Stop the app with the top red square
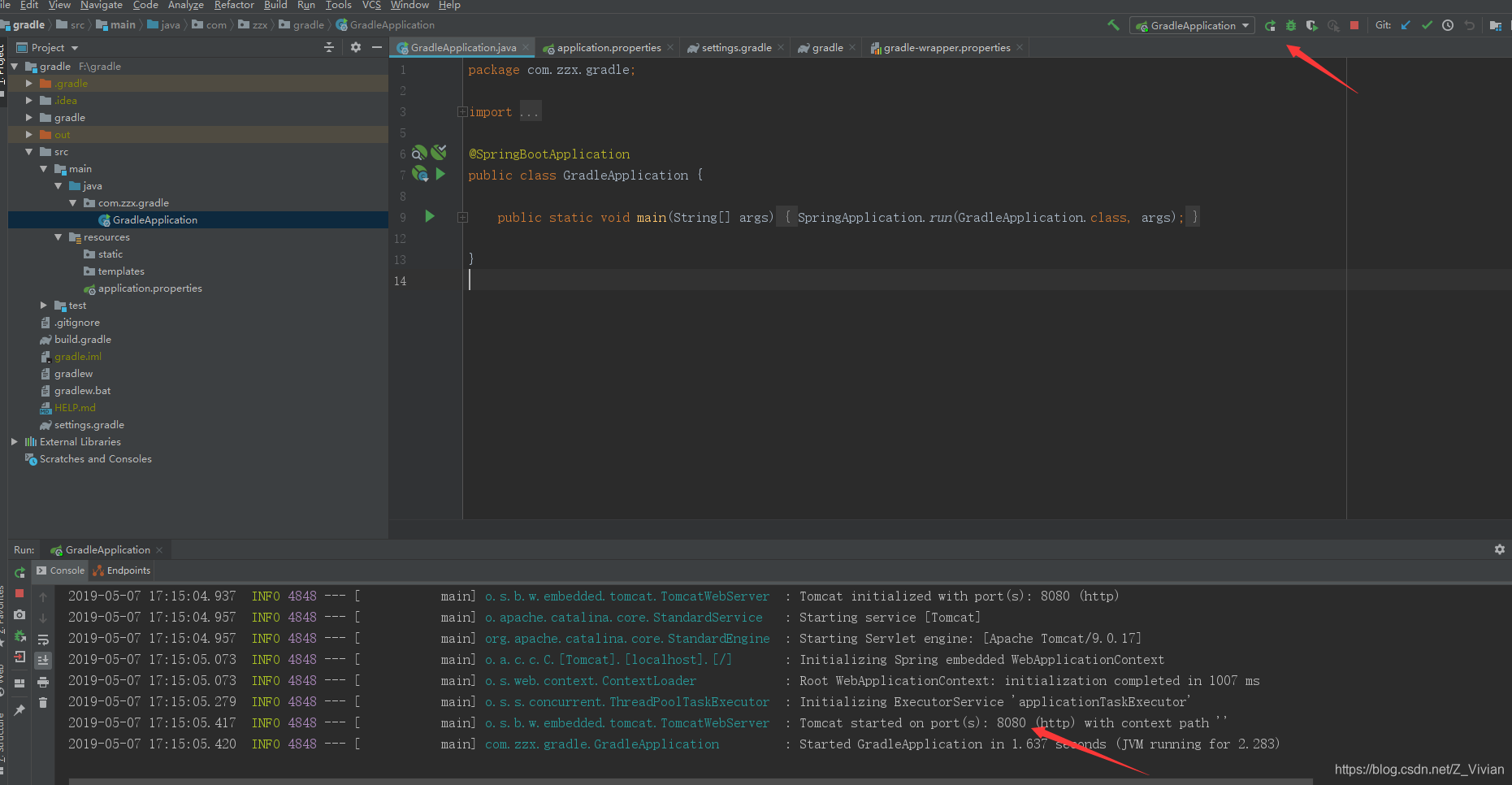This screenshot has height=785, width=1512. point(1354,25)
